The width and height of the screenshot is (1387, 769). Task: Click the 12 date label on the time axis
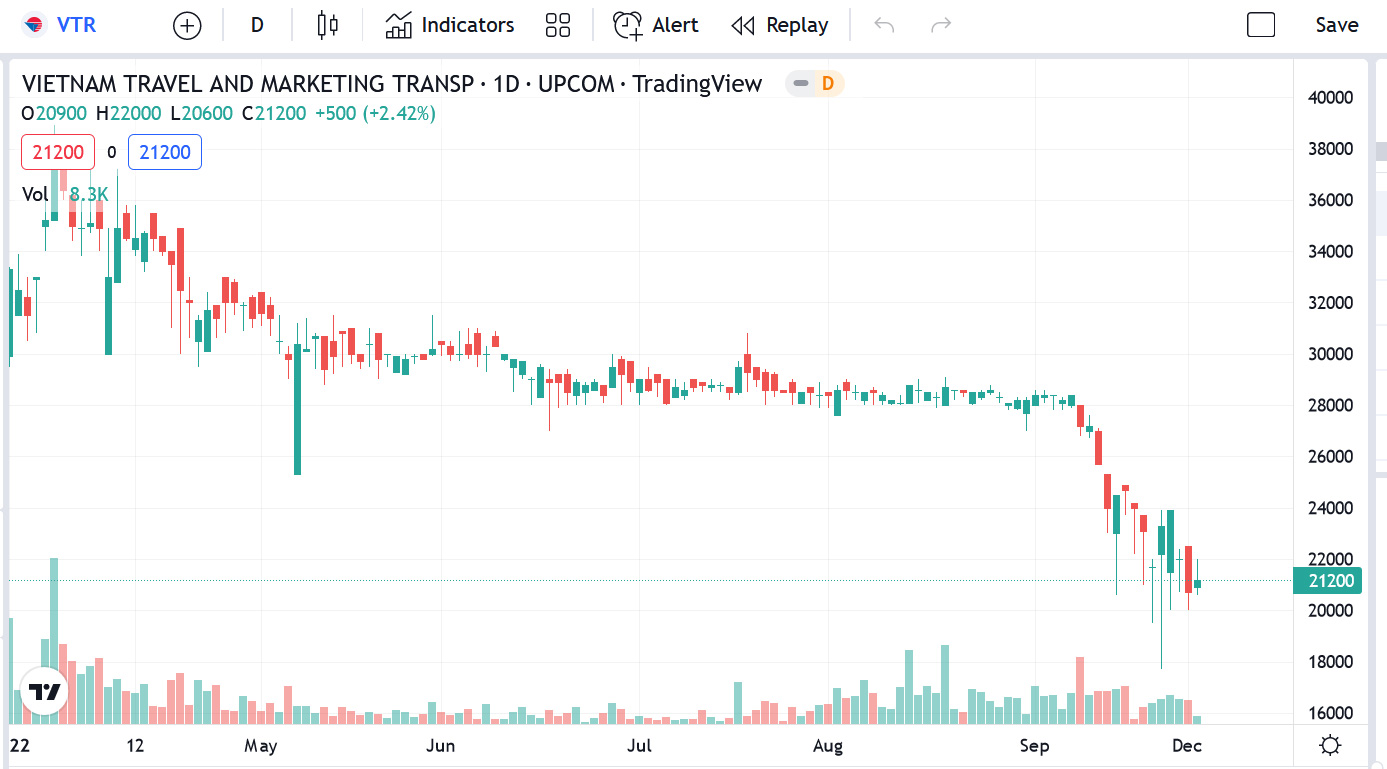(x=136, y=746)
